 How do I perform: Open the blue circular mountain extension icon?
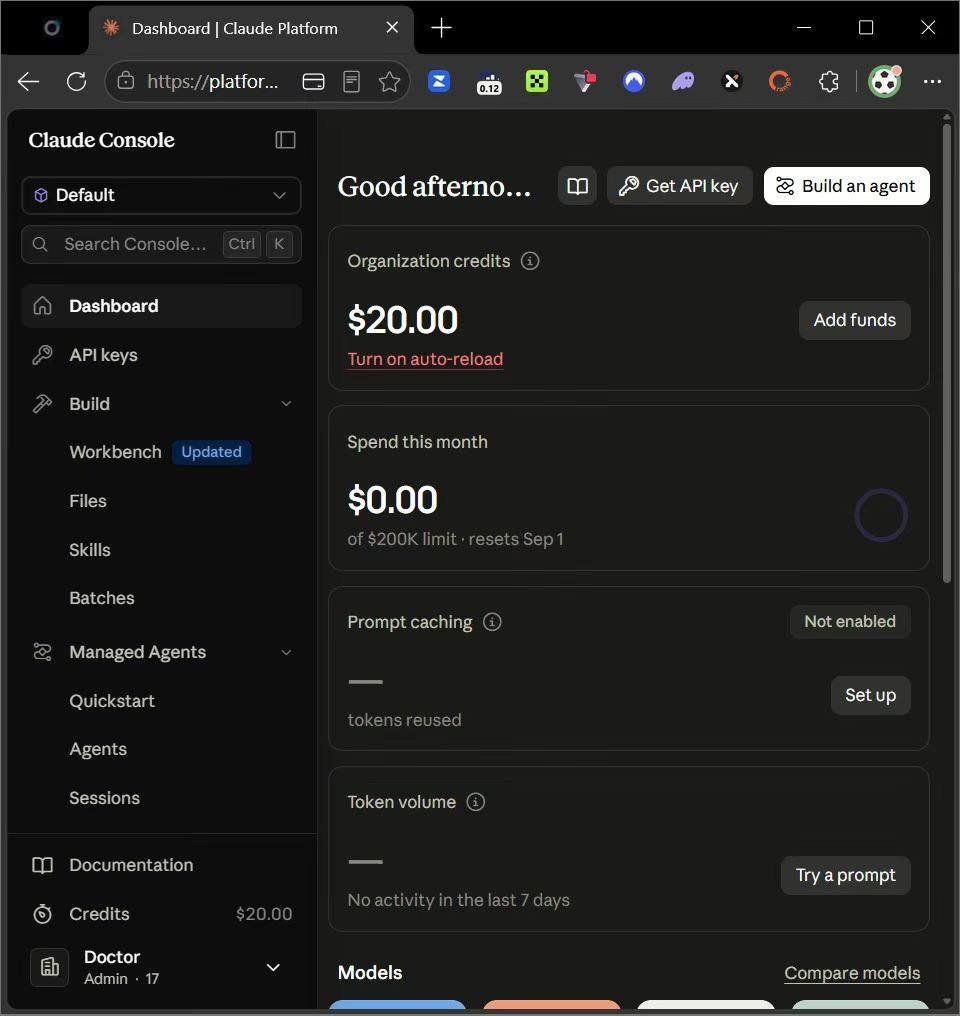pos(634,82)
